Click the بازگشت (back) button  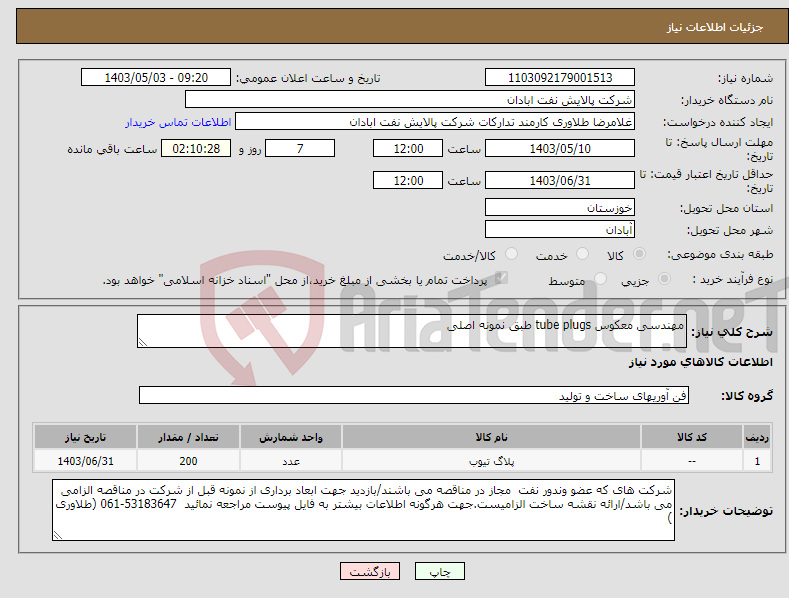(x=370, y=571)
